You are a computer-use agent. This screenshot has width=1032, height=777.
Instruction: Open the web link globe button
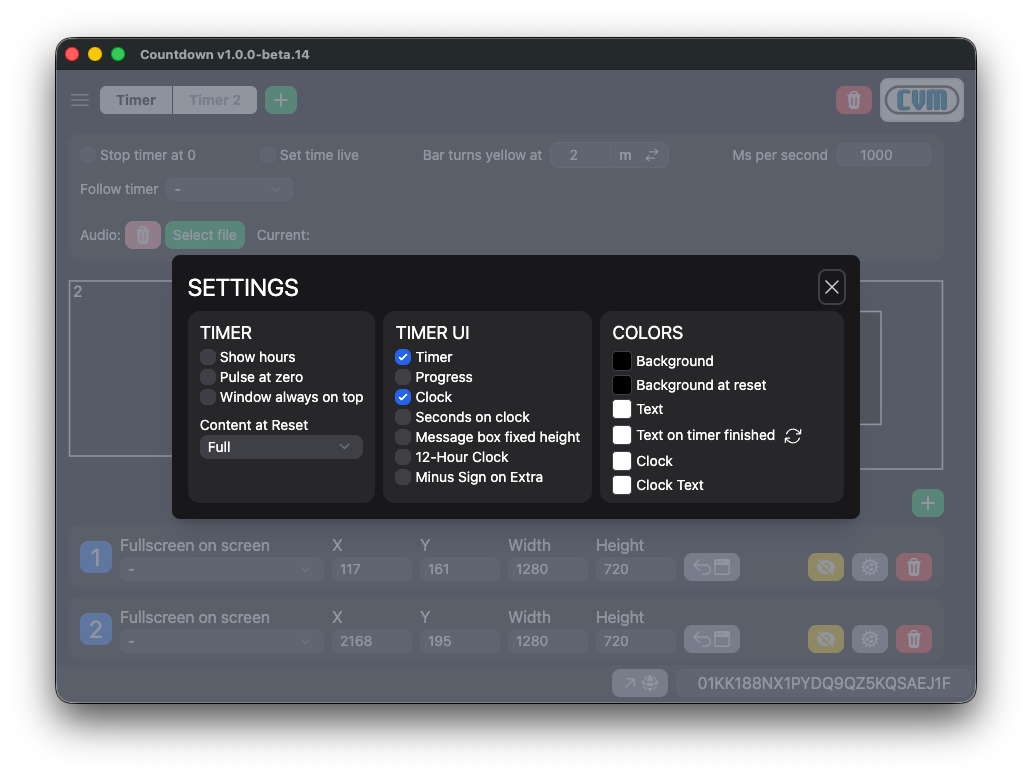tap(640, 683)
